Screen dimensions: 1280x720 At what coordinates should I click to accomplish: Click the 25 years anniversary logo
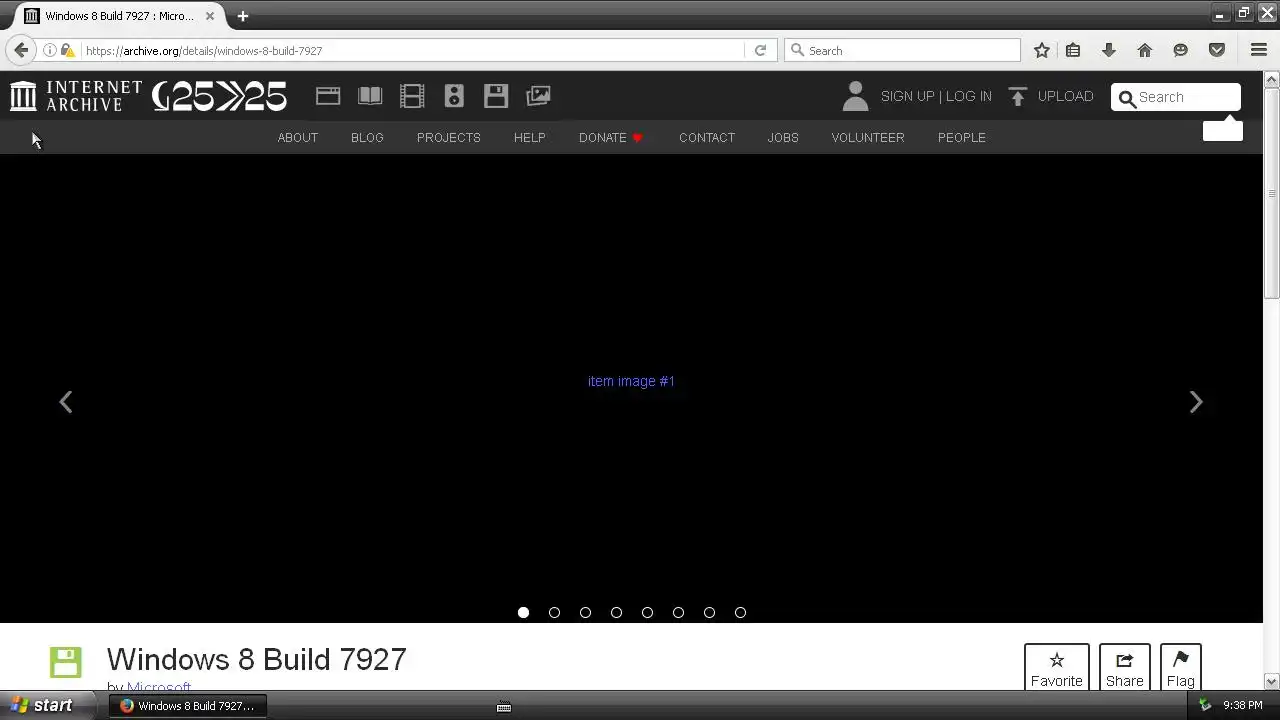pyautogui.click(x=220, y=96)
